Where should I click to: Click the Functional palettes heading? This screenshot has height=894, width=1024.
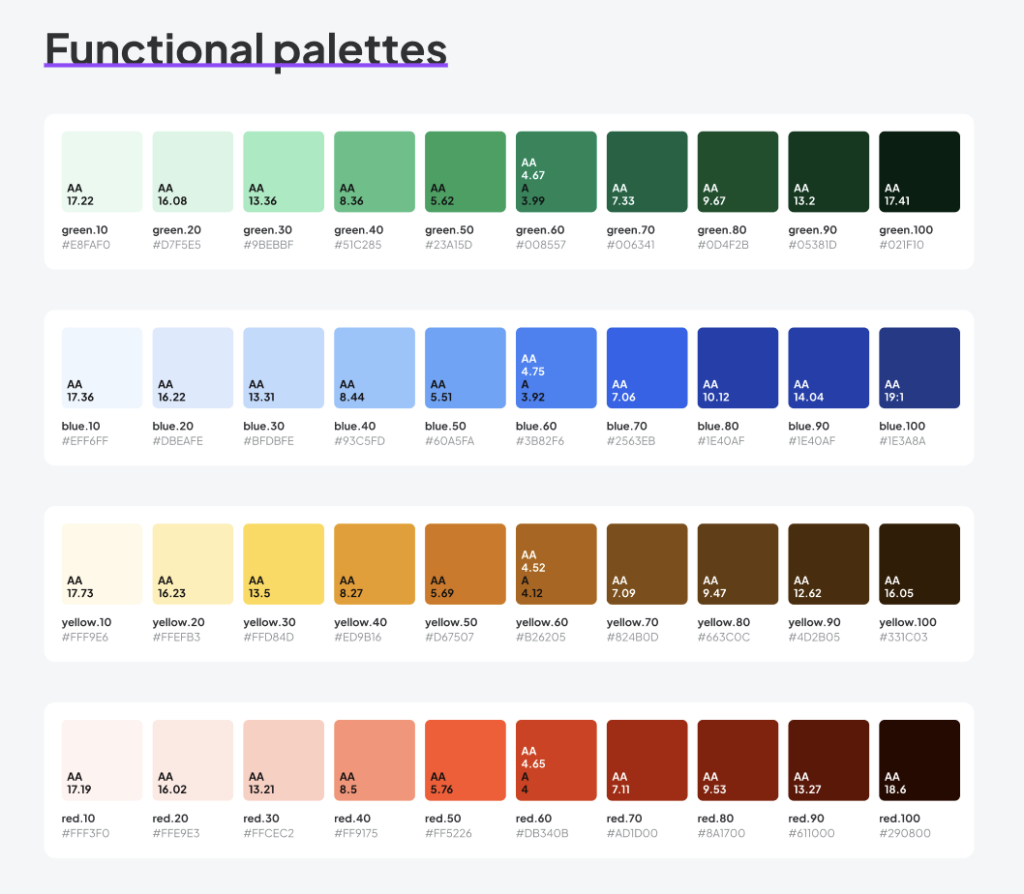[246, 49]
